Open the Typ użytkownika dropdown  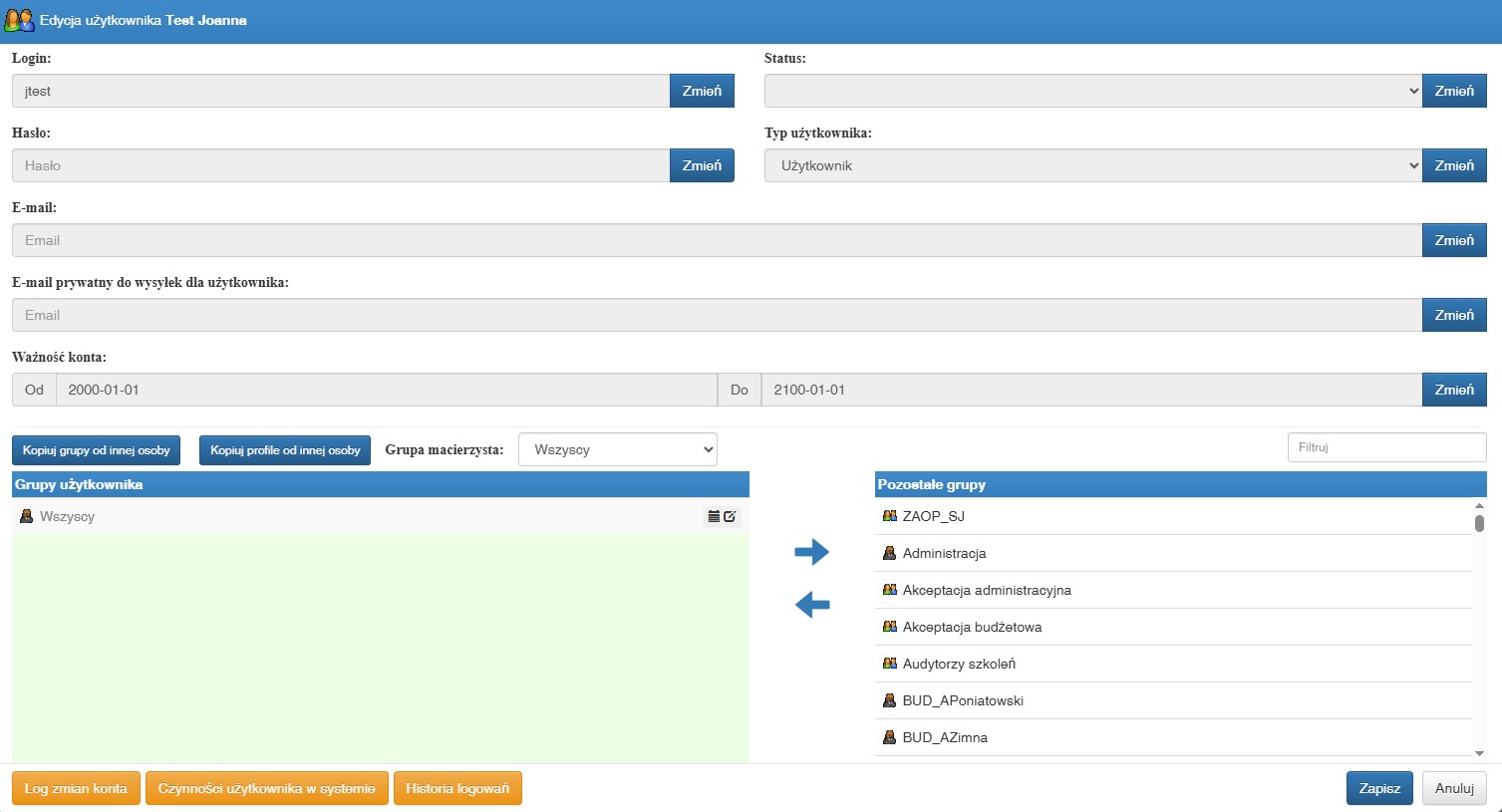click(x=1092, y=165)
